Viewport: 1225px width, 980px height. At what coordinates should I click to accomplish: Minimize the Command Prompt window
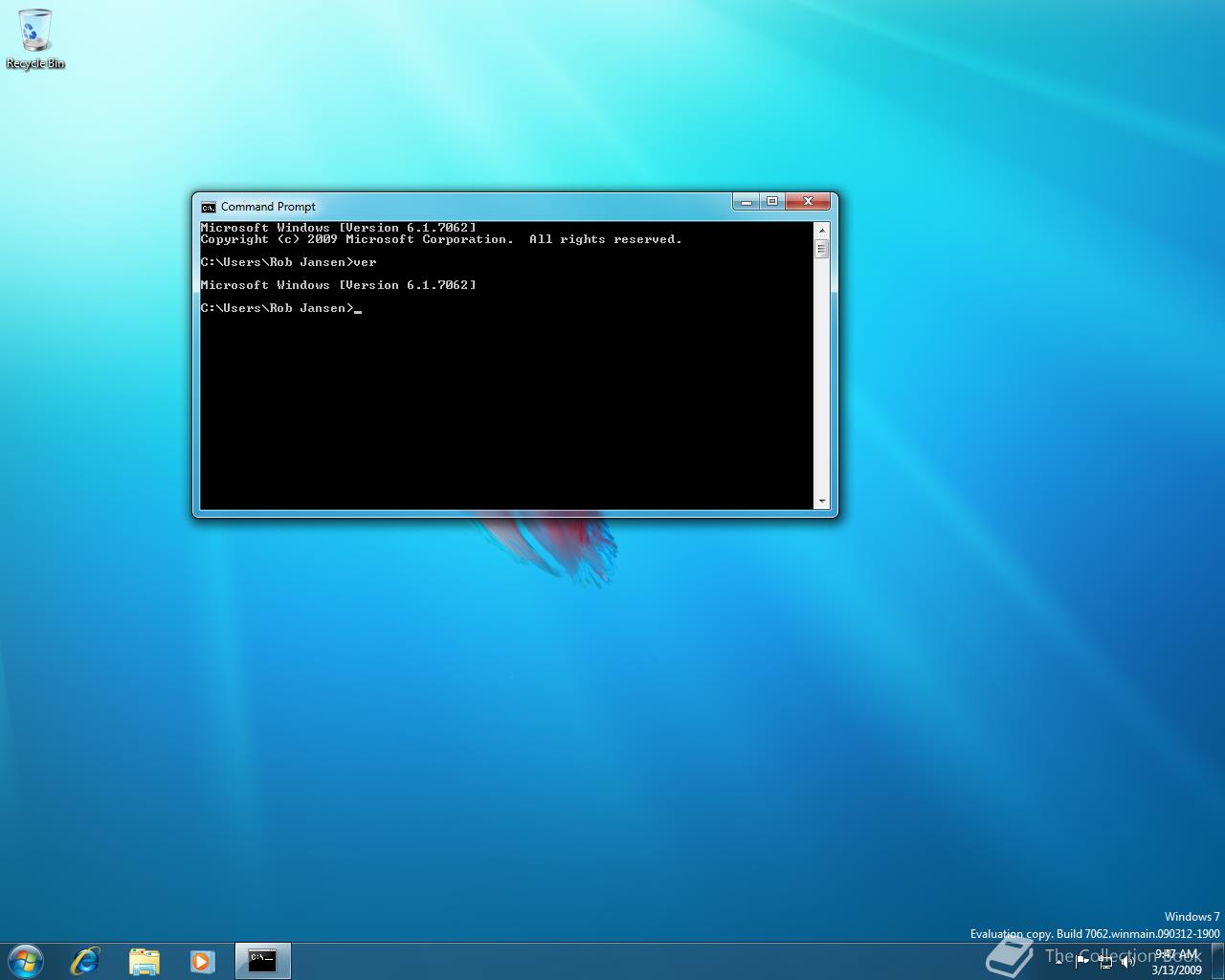tap(746, 202)
